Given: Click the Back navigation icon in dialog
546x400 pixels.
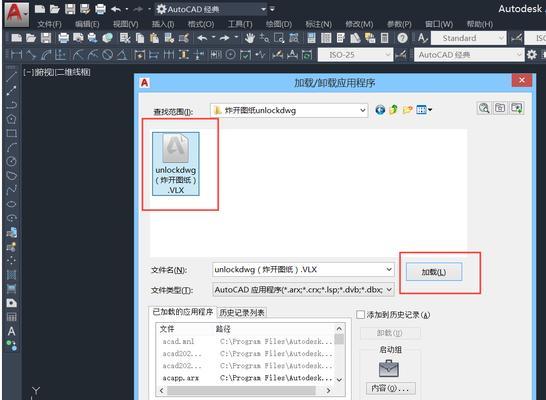Looking at the screenshot, I should [x=380, y=110].
